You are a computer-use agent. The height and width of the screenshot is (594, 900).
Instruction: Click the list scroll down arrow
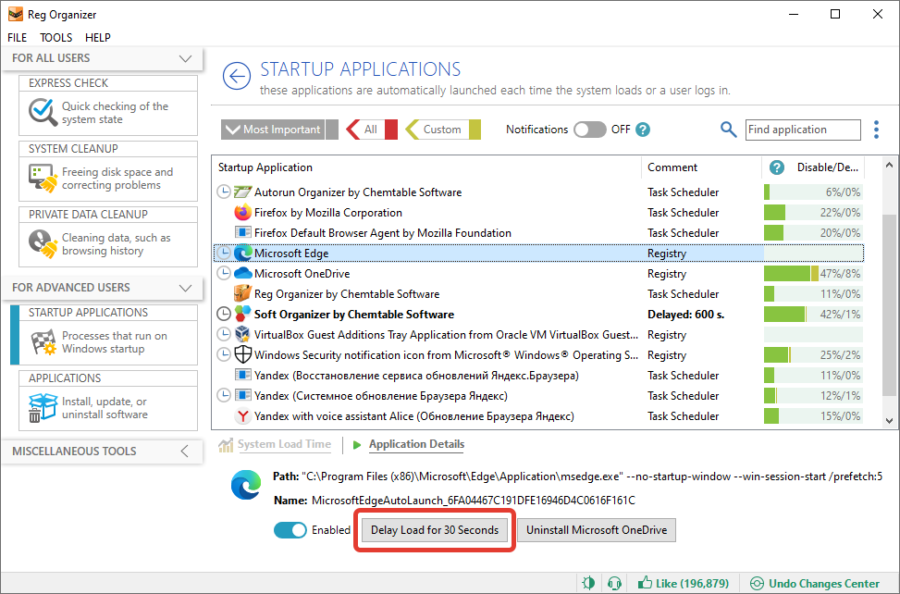click(889, 420)
